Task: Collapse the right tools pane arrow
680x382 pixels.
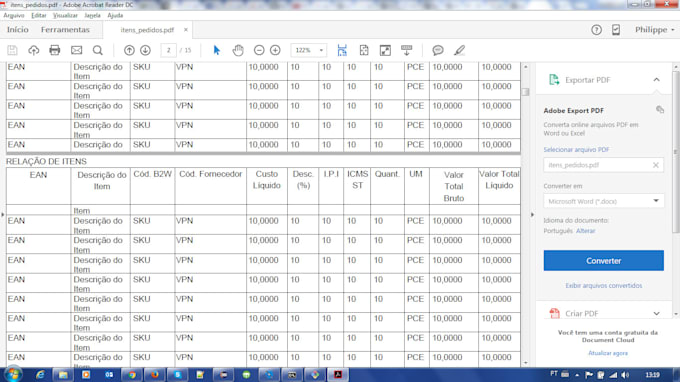Action: (532, 214)
